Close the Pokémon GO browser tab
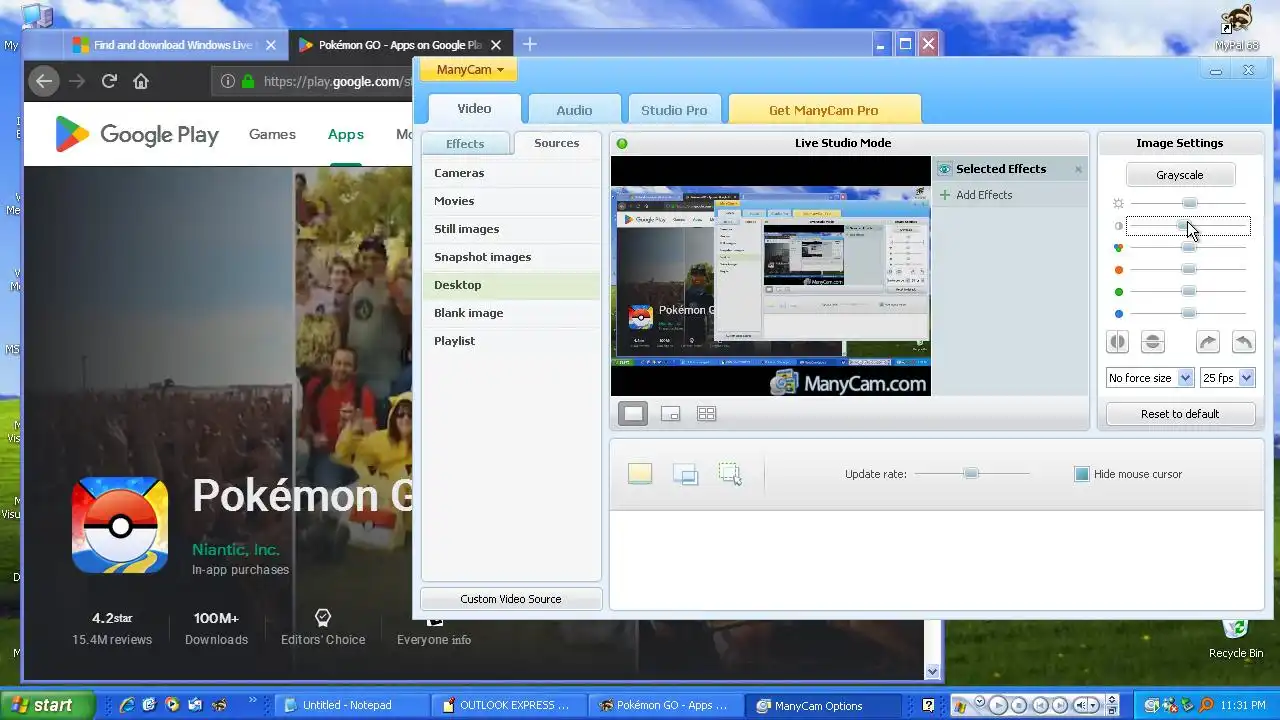1280x720 pixels. (496, 45)
